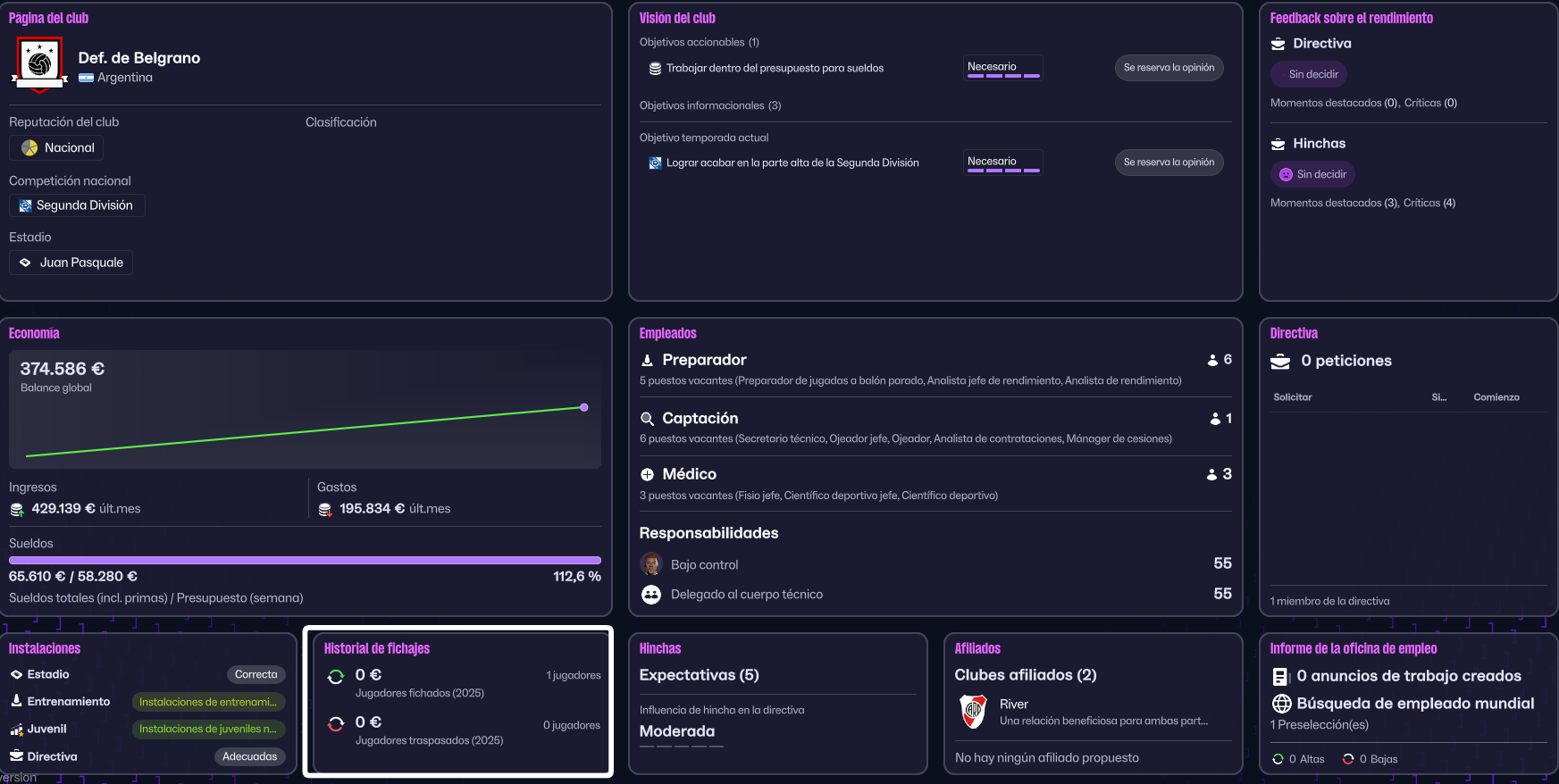Open the 'Empleados' panel title
This screenshot has height=784, width=1559.
click(667, 333)
